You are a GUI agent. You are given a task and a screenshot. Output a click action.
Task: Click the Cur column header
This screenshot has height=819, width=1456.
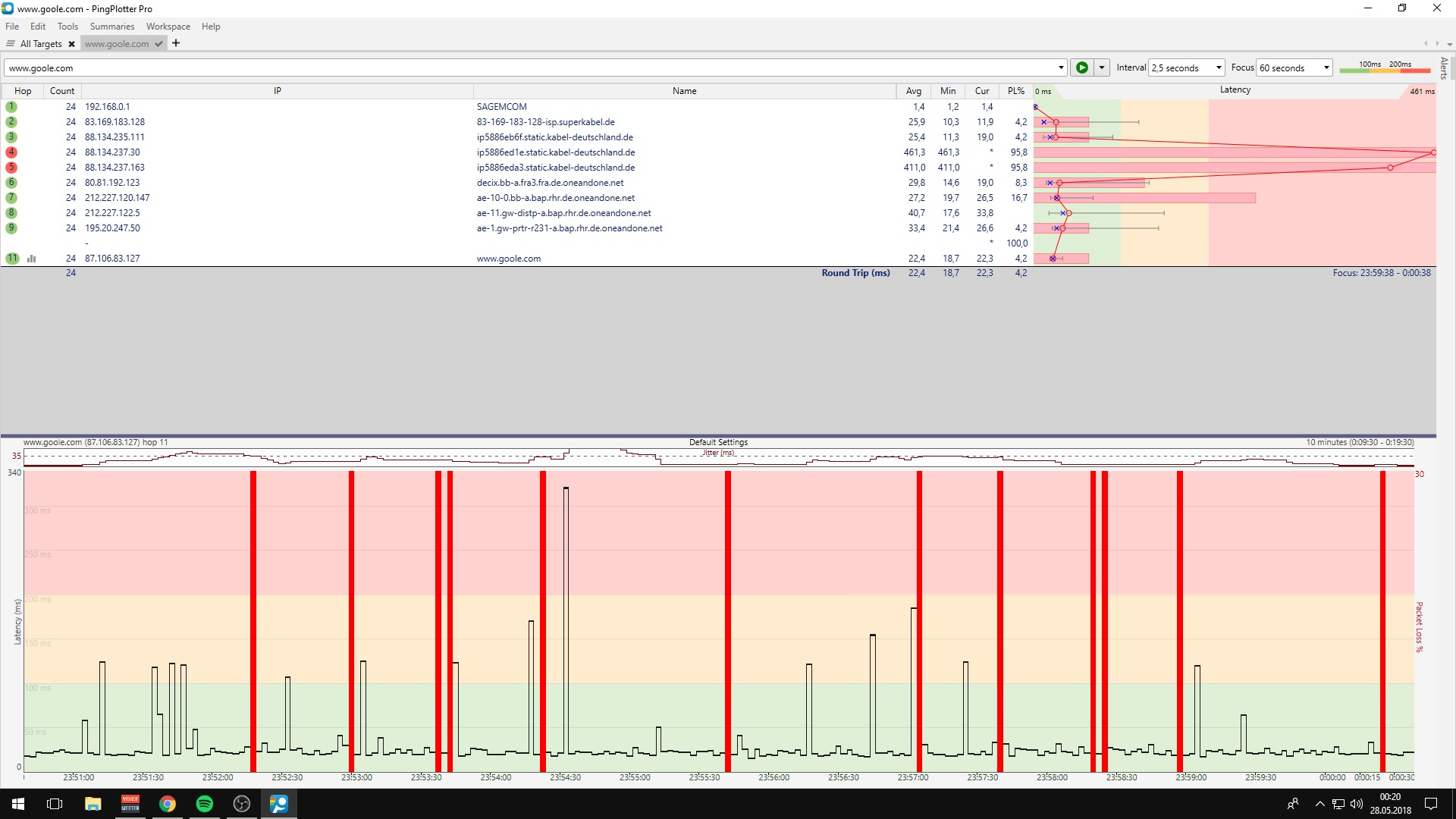click(x=982, y=91)
